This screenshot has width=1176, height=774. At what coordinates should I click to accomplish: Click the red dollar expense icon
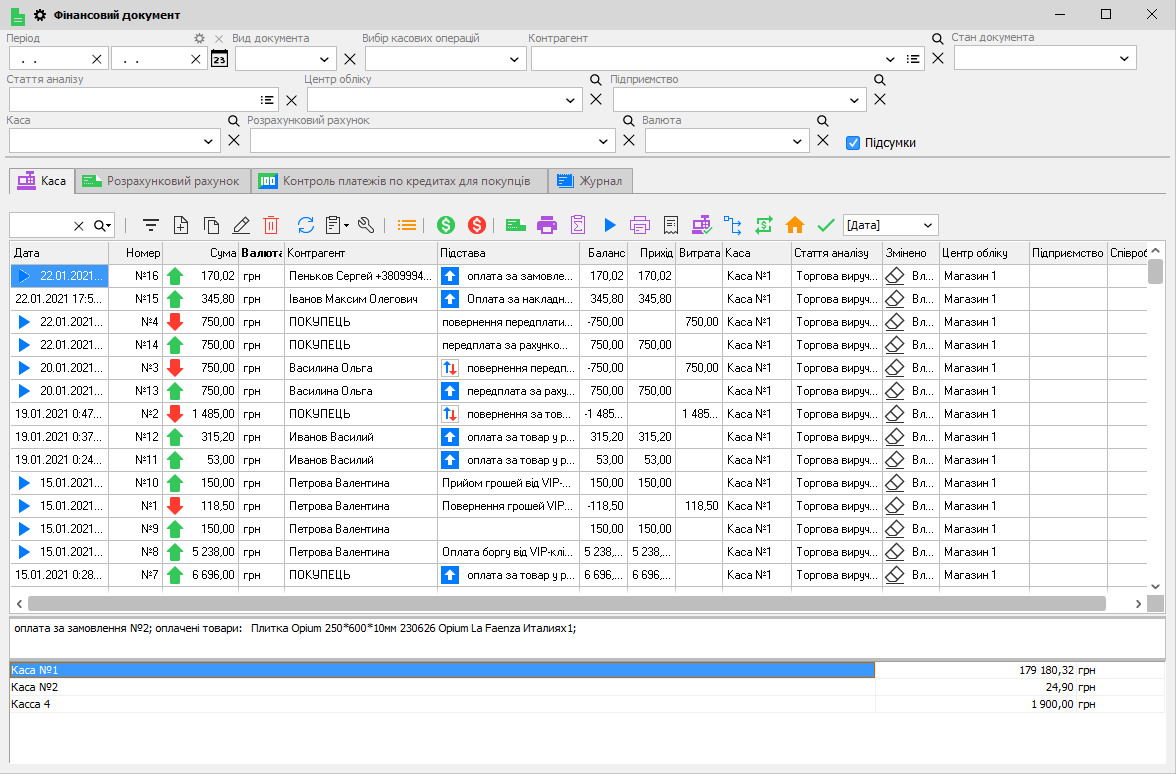click(476, 225)
